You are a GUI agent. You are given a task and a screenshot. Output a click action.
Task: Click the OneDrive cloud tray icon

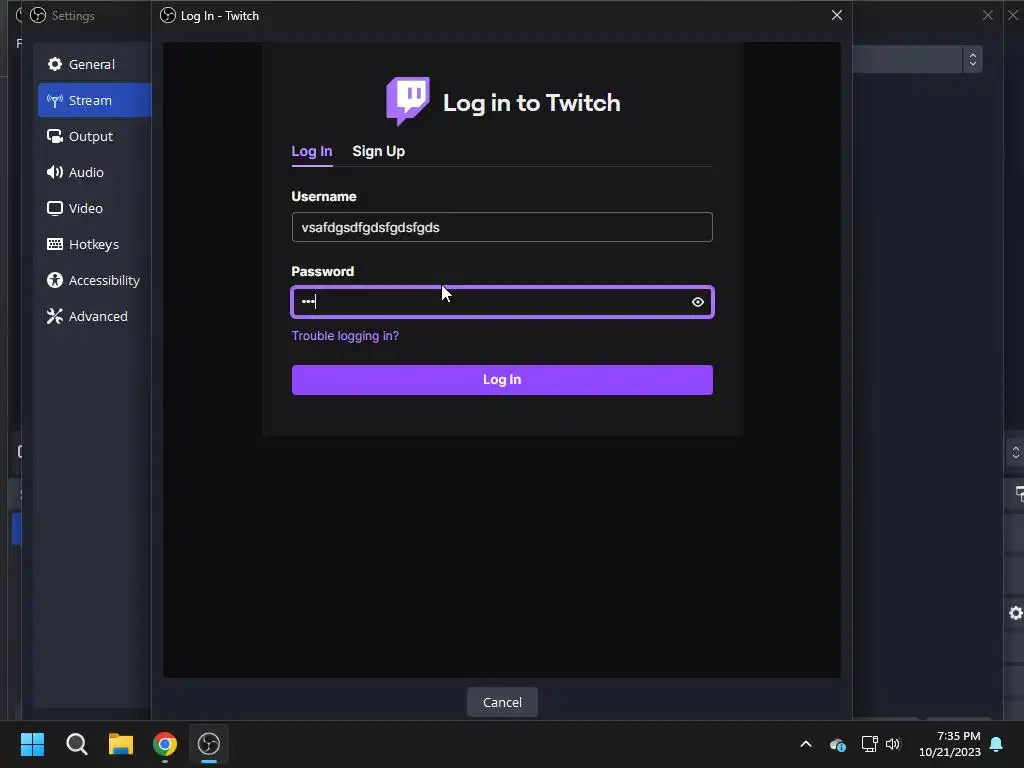(837, 744)
